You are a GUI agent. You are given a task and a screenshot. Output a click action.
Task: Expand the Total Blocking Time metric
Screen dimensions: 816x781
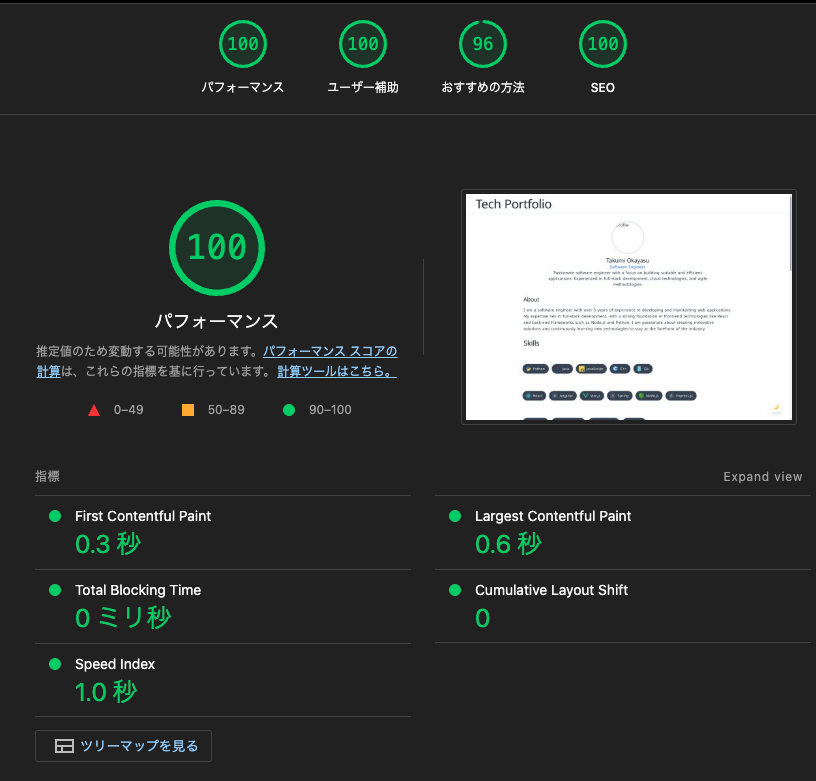point(138,590)
